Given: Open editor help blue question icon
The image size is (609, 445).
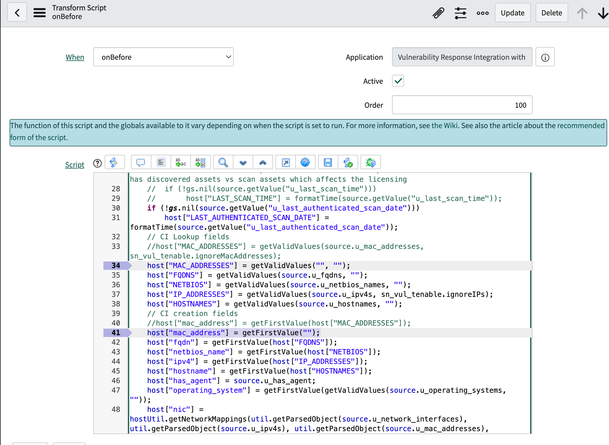Looking at the screenshot, I should (305, 162).
